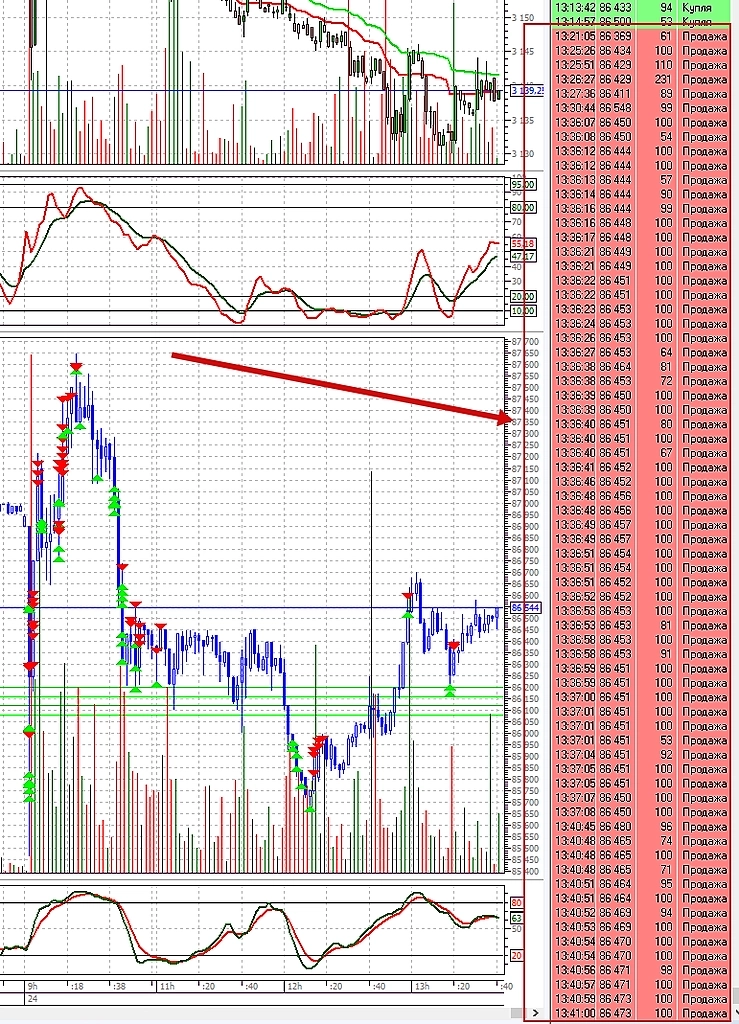The height and width of the screenshot is (1024, 739).
Task: Click the green buy marker under the 13:20 dip
Action: [451, 690]
